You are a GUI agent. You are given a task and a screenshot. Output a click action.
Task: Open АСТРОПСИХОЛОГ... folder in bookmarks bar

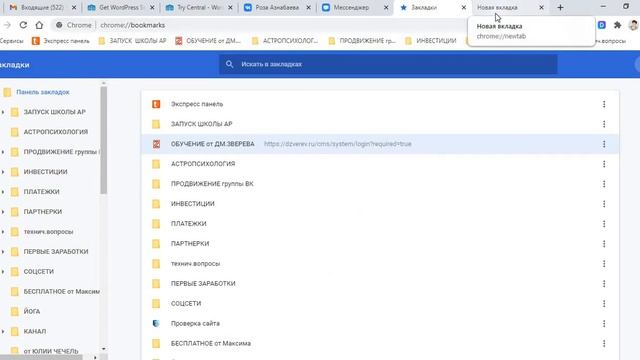285,41
